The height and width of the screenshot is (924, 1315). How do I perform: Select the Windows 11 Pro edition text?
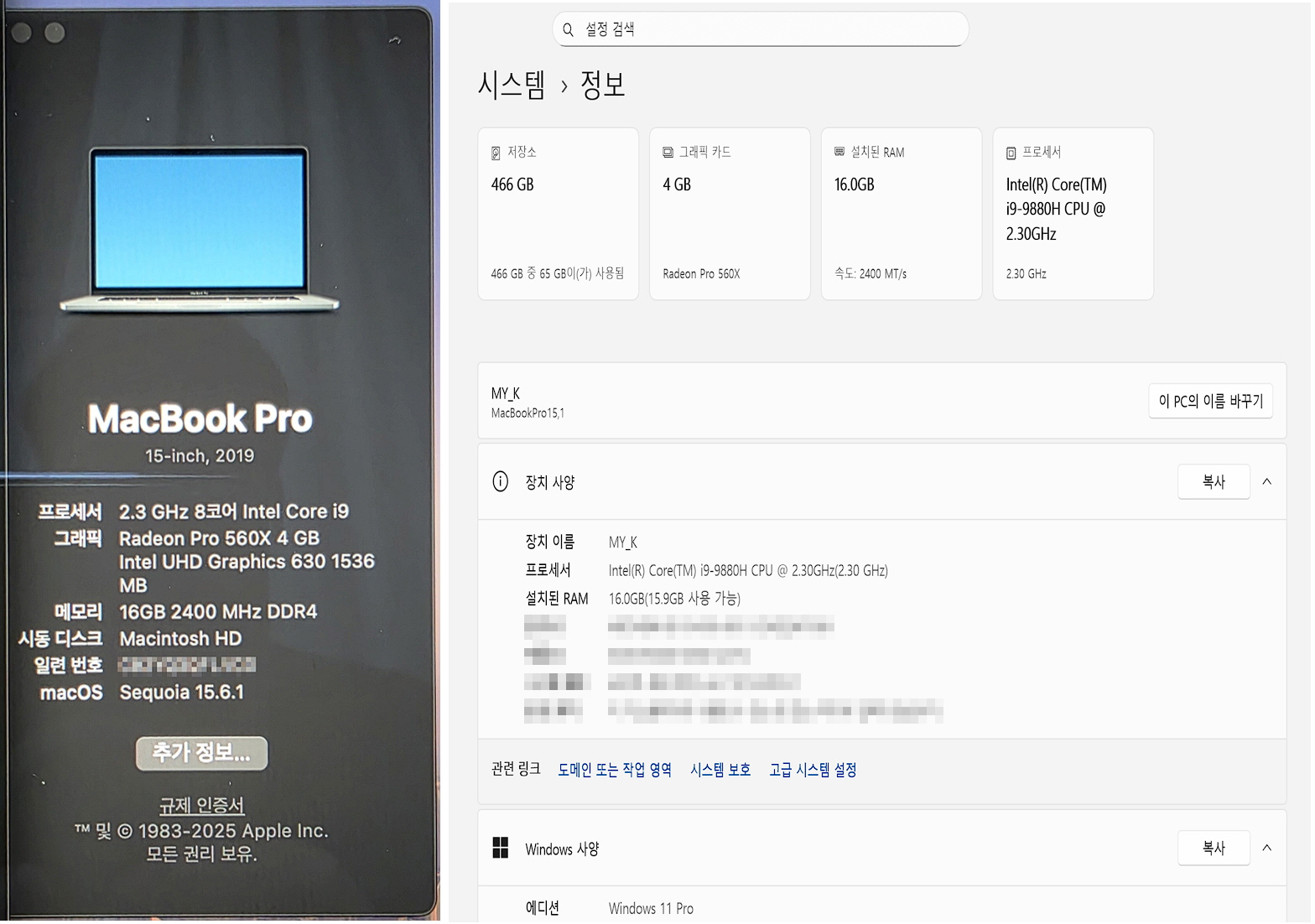click(651, 909)
